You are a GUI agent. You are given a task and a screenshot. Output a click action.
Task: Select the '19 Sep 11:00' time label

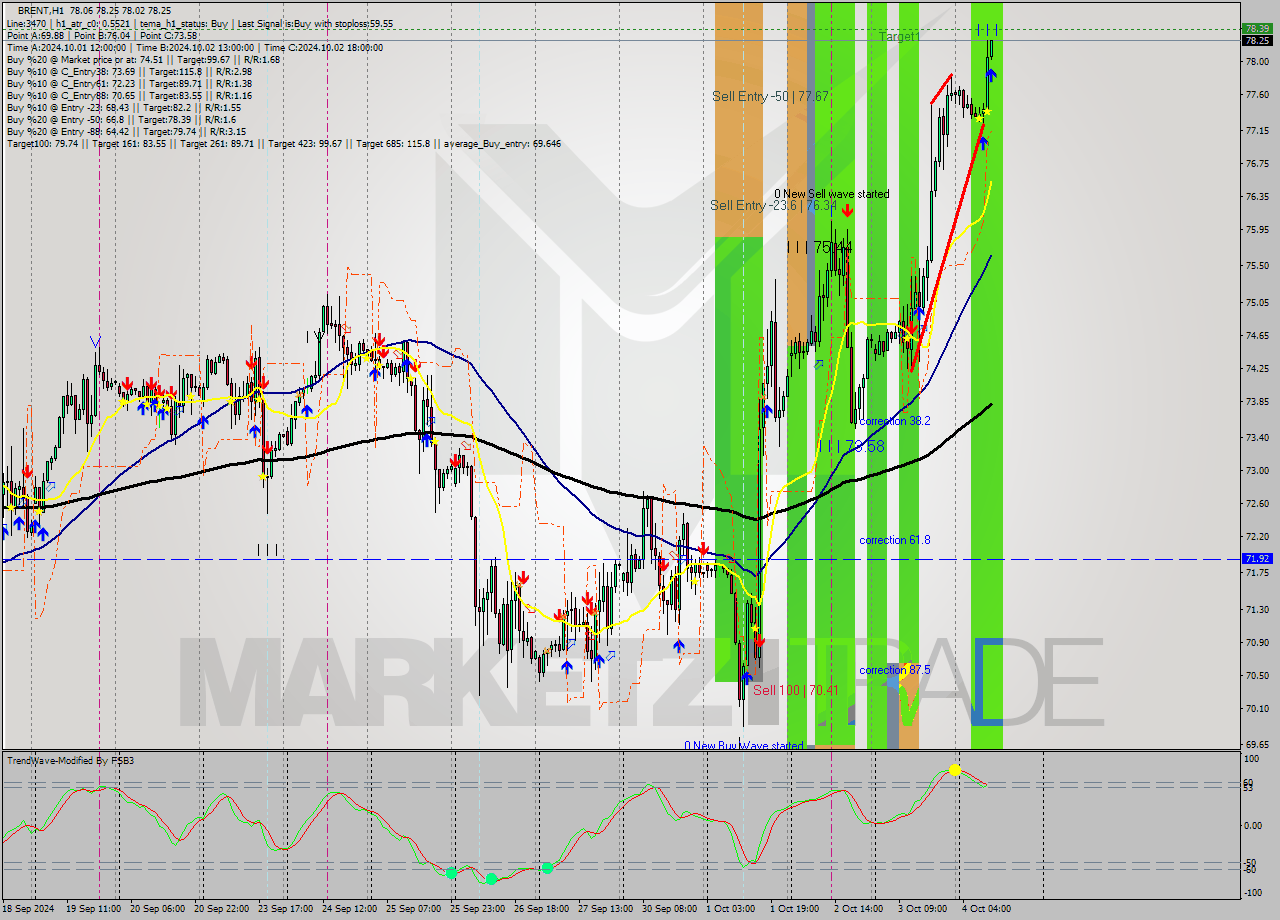[94, 909]
